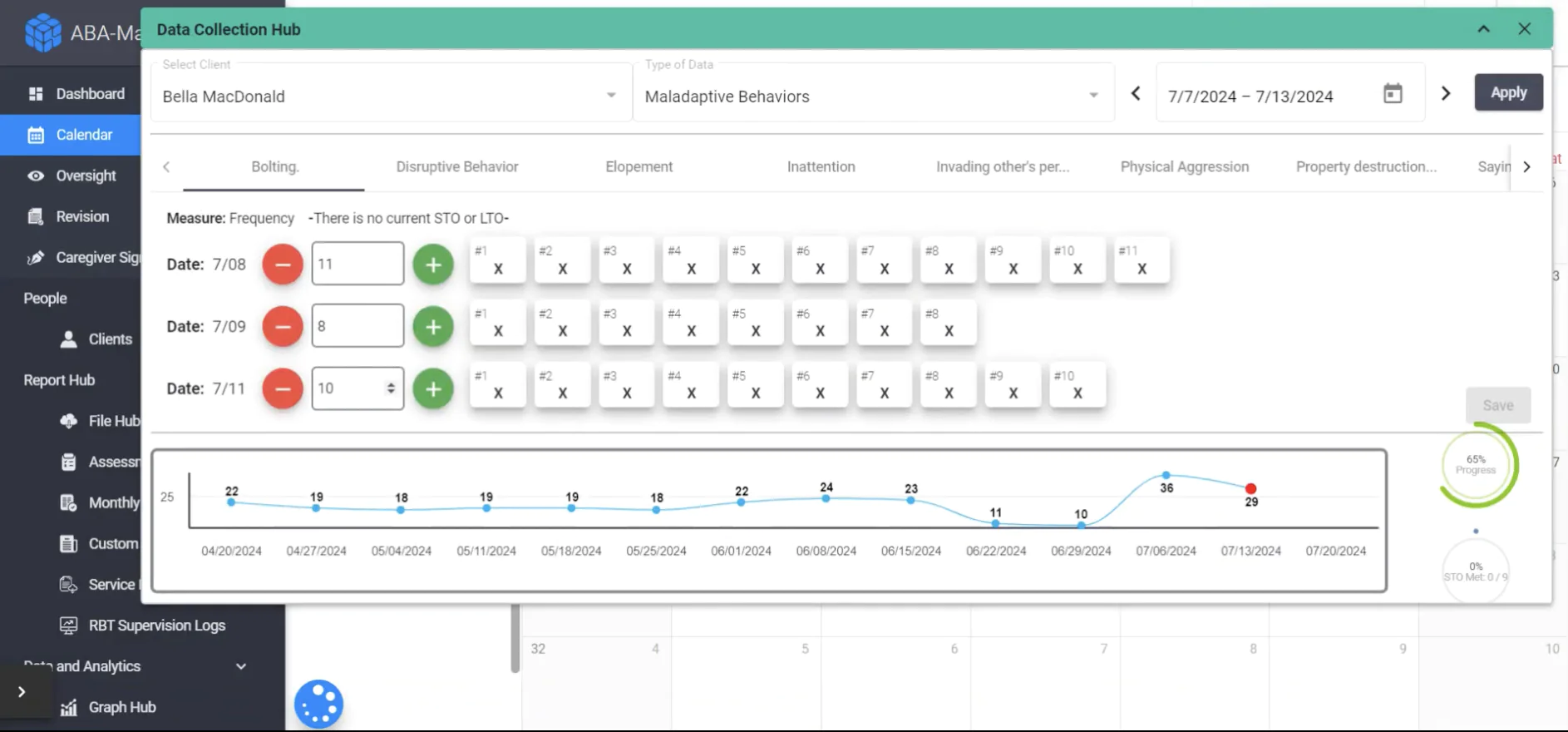This screenshot has height=732, width=1568.
Task: Decrease frequency for 7/09
Action: point(283,326)
